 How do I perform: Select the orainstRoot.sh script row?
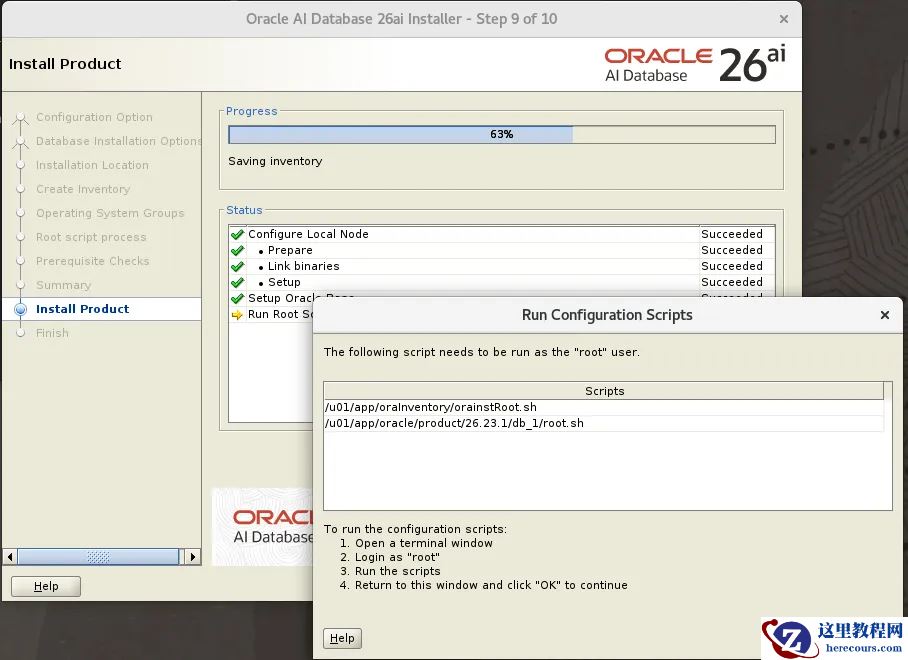(604, 407)
